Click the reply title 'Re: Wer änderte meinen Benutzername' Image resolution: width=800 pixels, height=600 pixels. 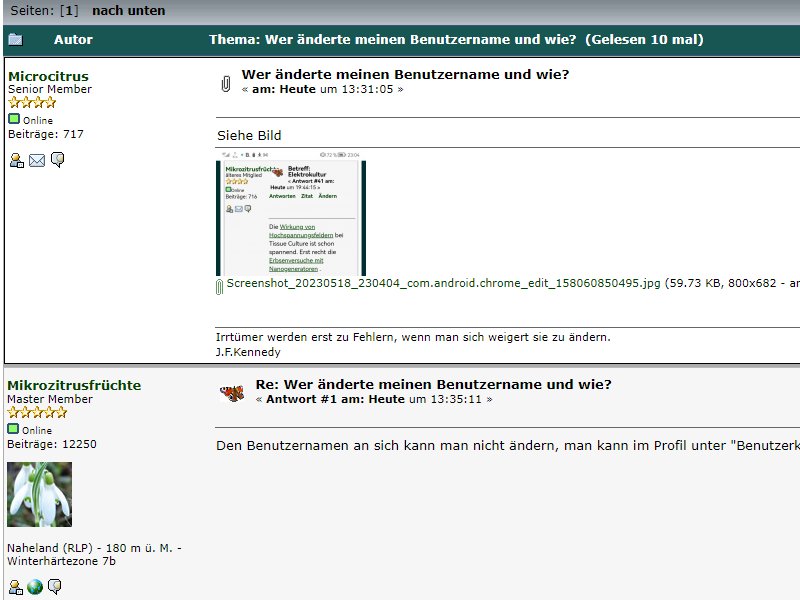[433, 384]
